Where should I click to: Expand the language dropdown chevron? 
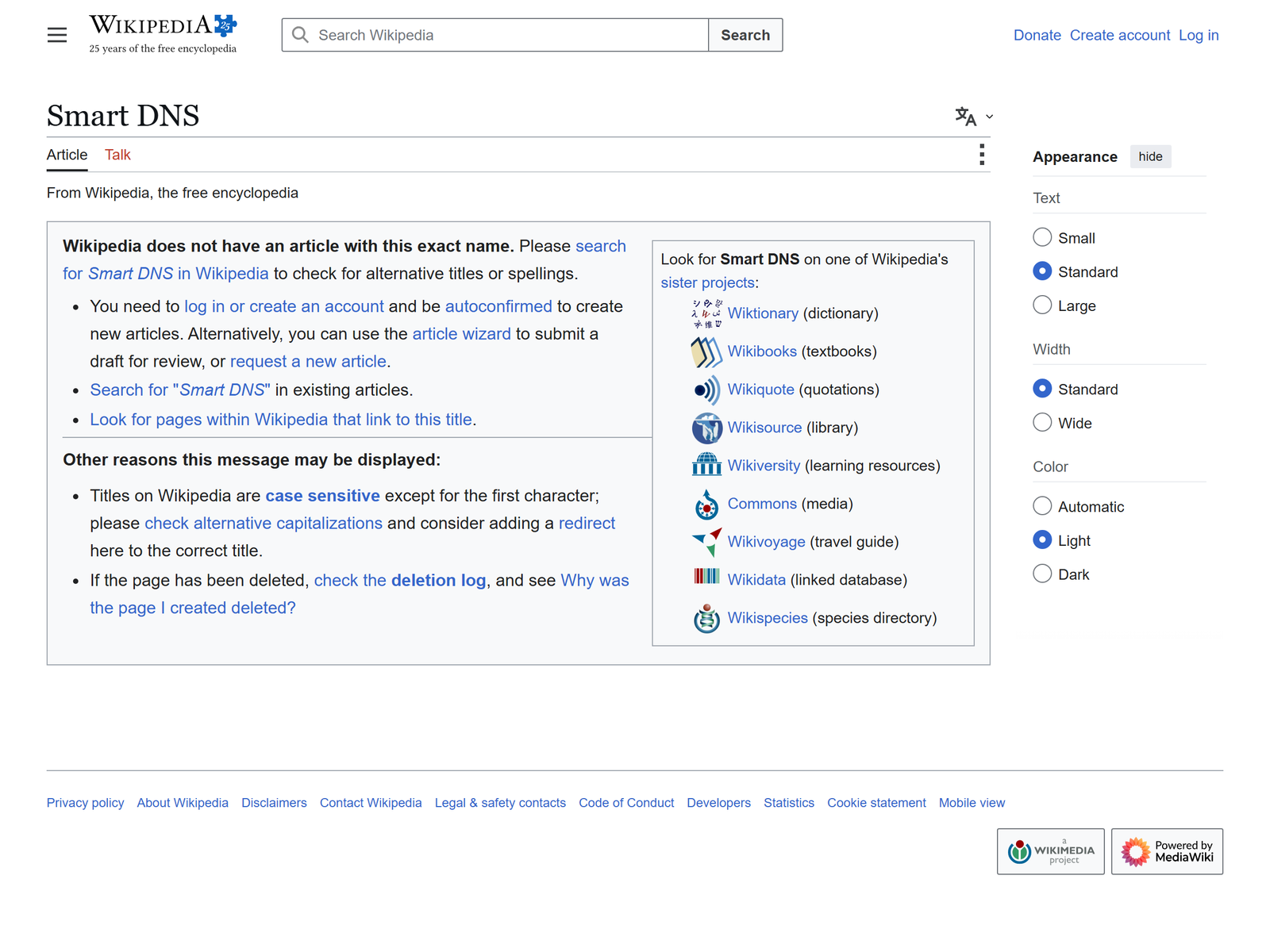[x=989, y=117]
